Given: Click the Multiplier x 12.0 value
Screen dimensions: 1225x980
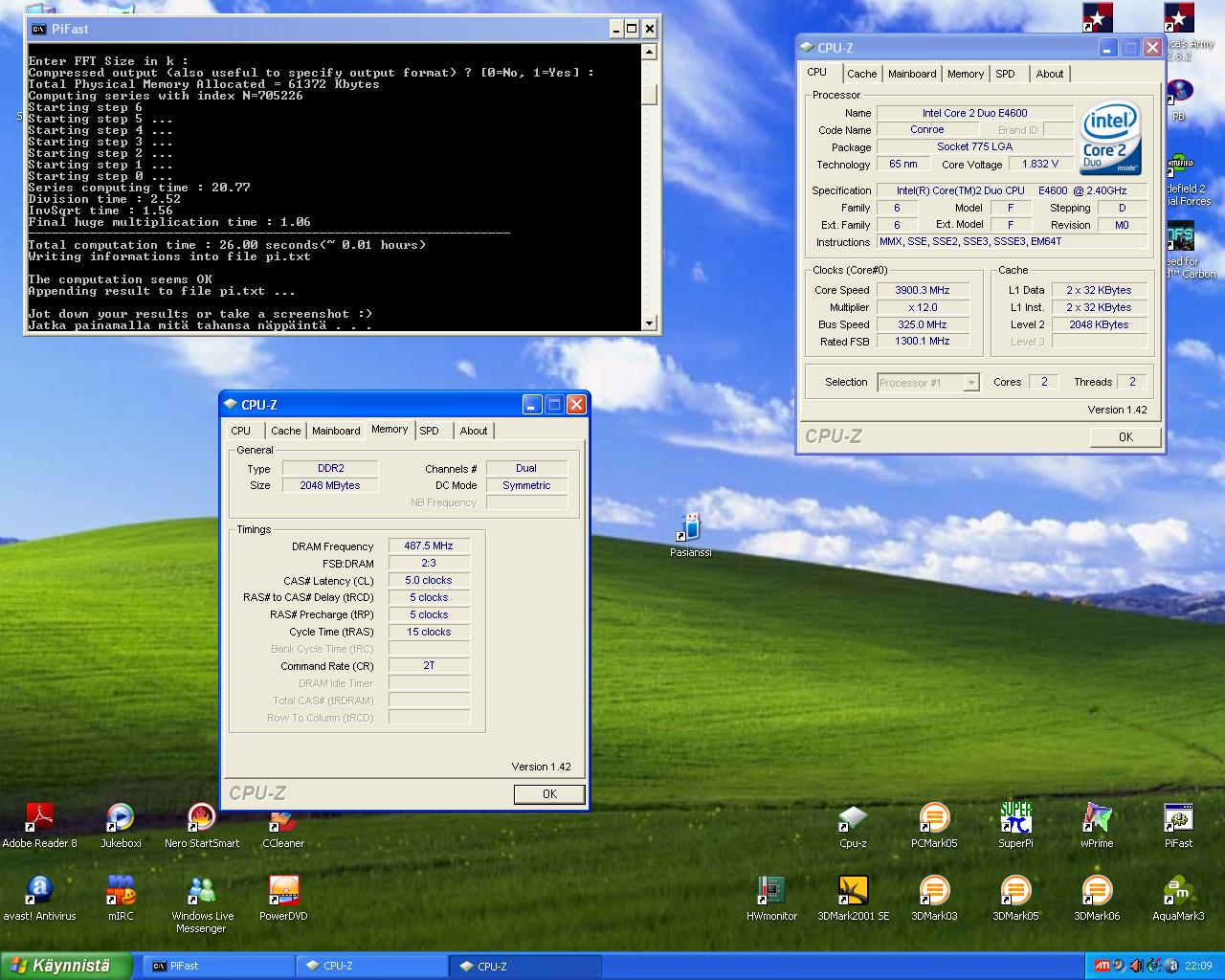Looking at the screenshot, I should point(923,307).
